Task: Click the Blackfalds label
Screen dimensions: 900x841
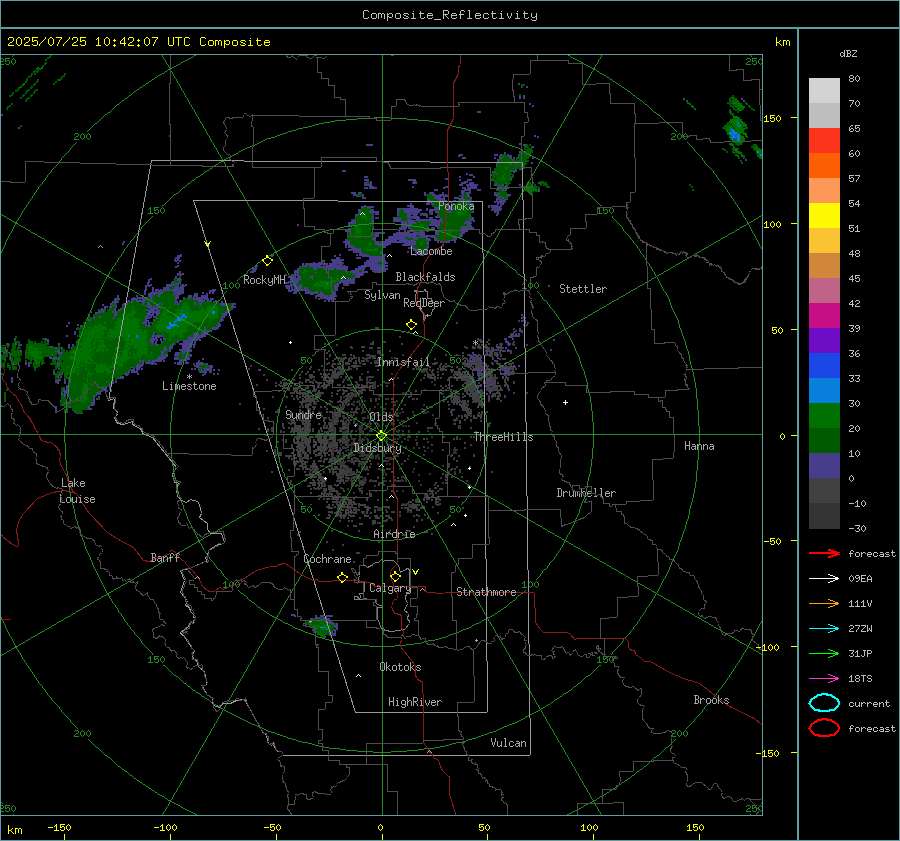Action: coord(425,277)
